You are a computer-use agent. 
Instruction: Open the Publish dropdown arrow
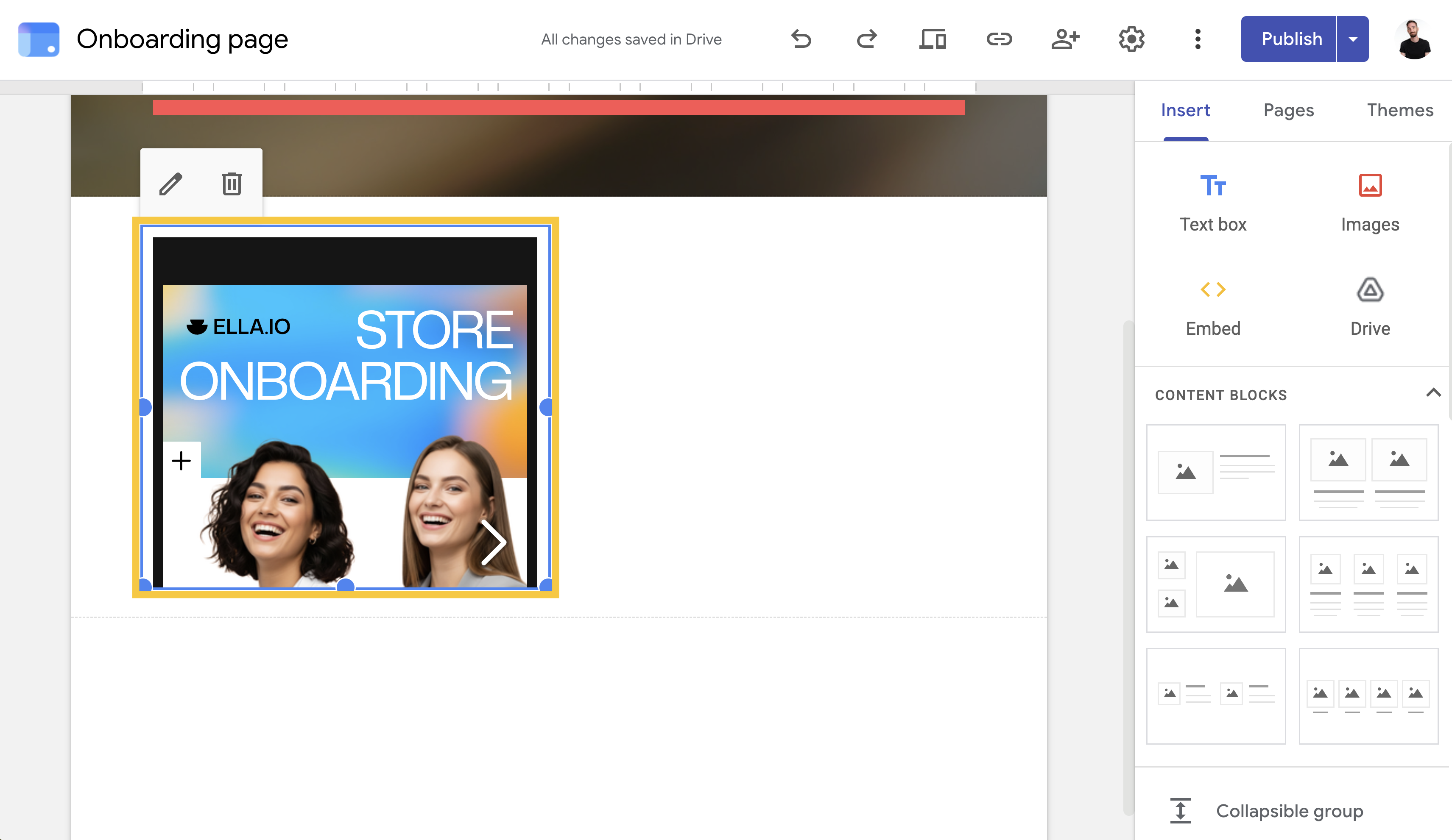point(1353,39)
